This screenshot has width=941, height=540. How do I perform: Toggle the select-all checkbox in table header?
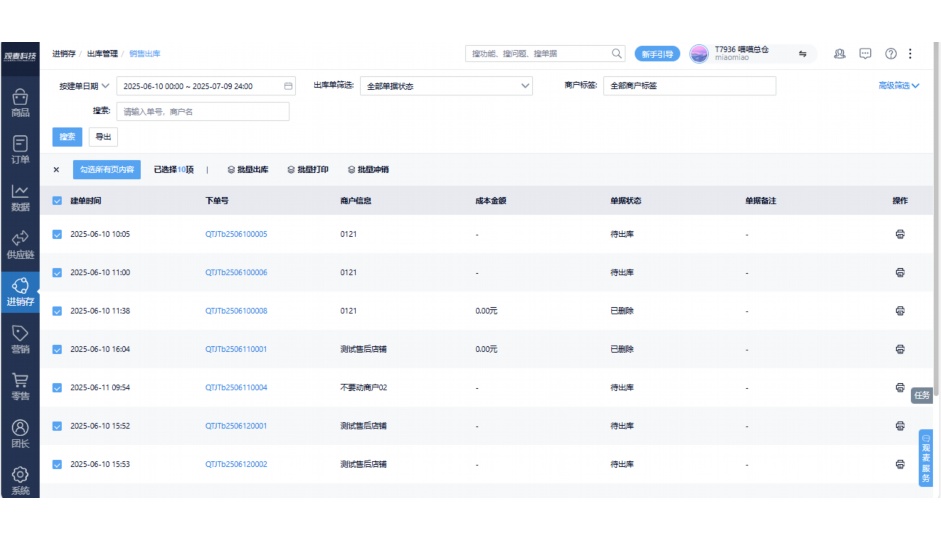coord(57,201)
